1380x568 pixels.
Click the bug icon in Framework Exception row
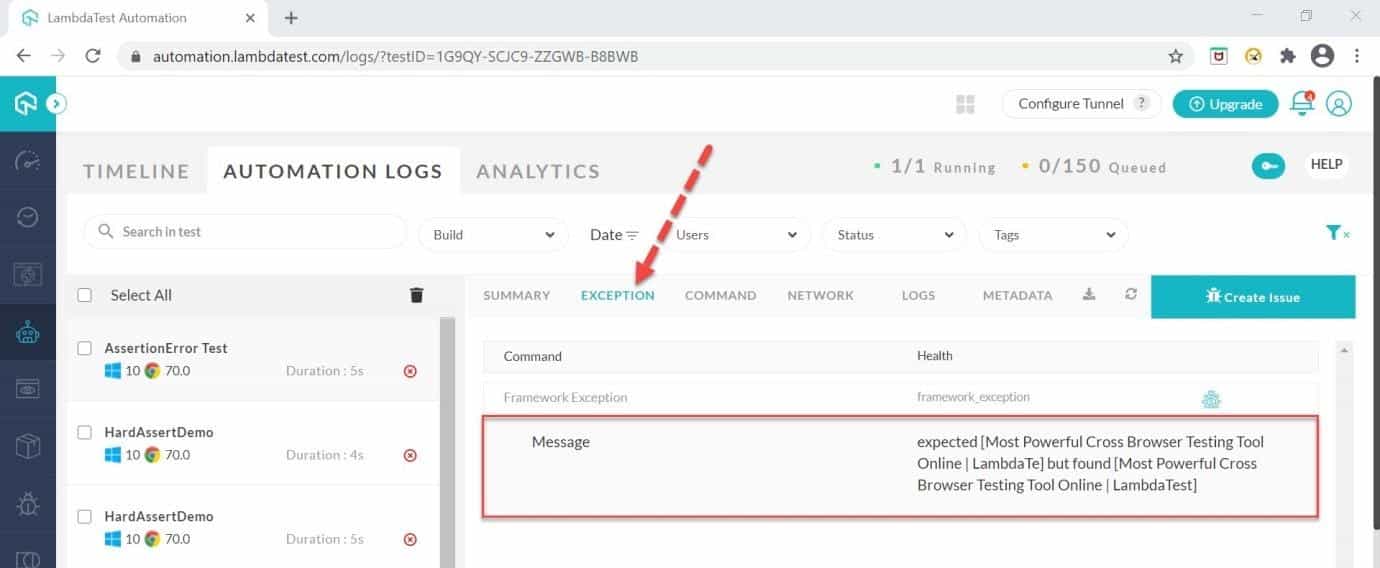(x=1211, y=400)
